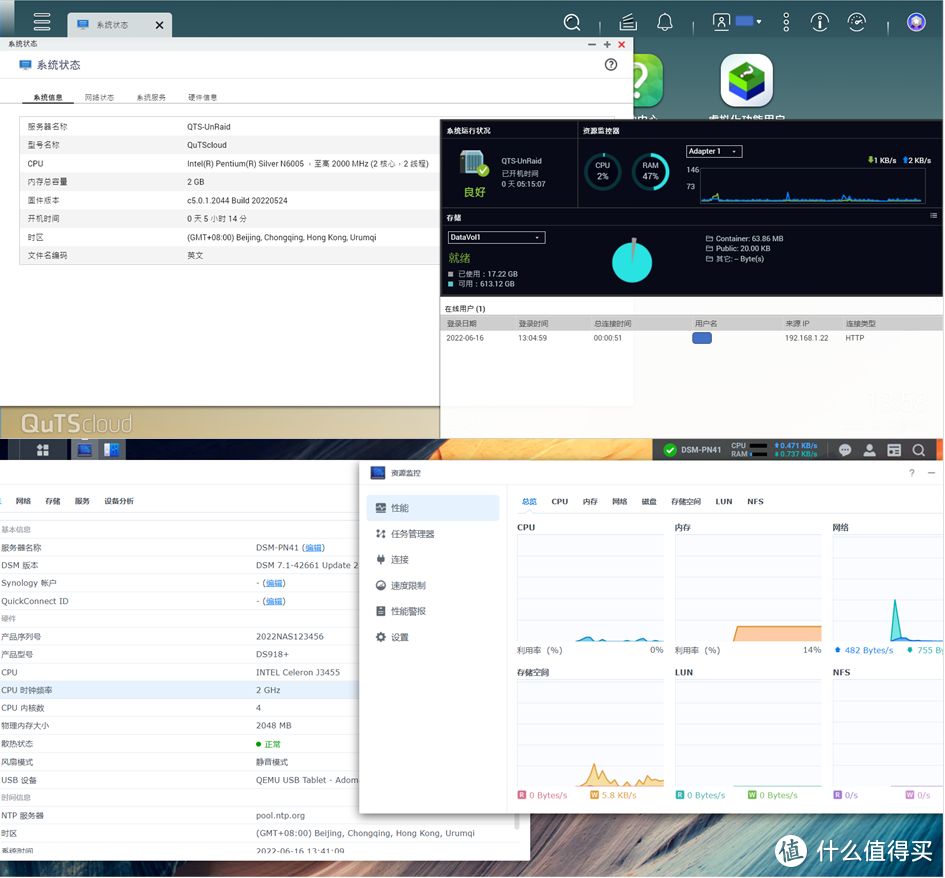945x878 pixels.
Task: Switch to the 系统信息 tab
Action: [48, 98]
